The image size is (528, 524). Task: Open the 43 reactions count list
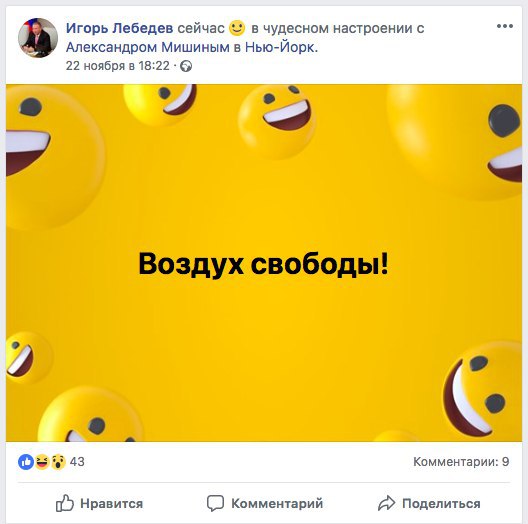(x=77, y=461)
